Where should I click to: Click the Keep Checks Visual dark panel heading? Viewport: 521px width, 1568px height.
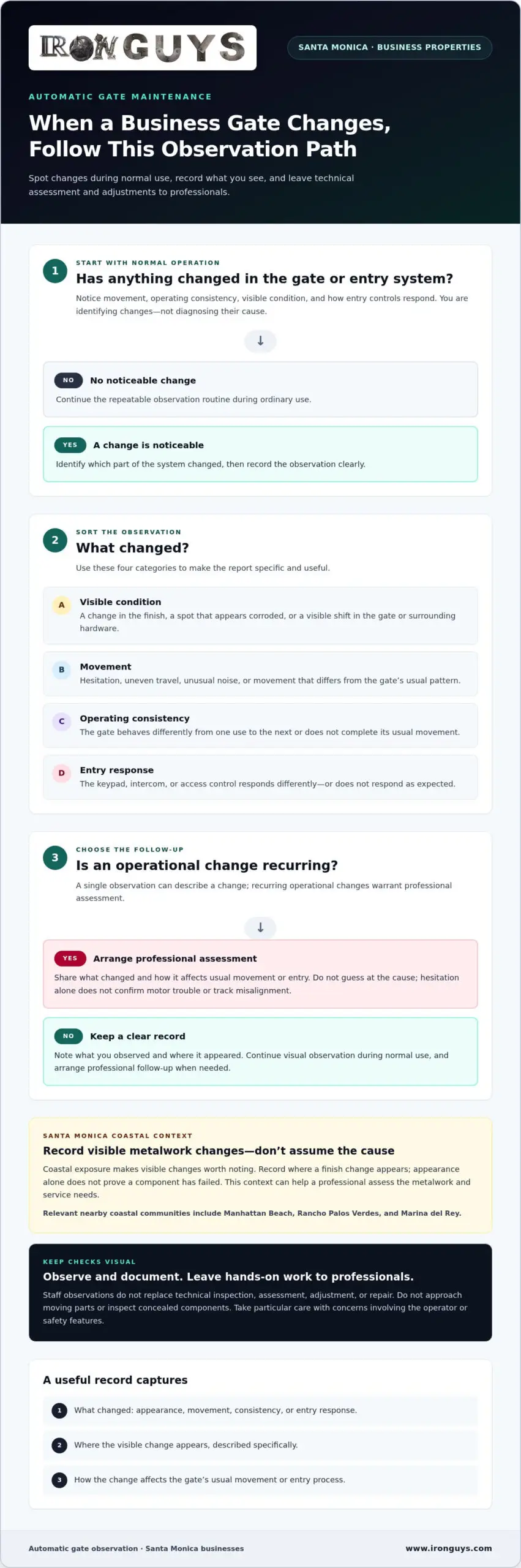click(228, 1276)
